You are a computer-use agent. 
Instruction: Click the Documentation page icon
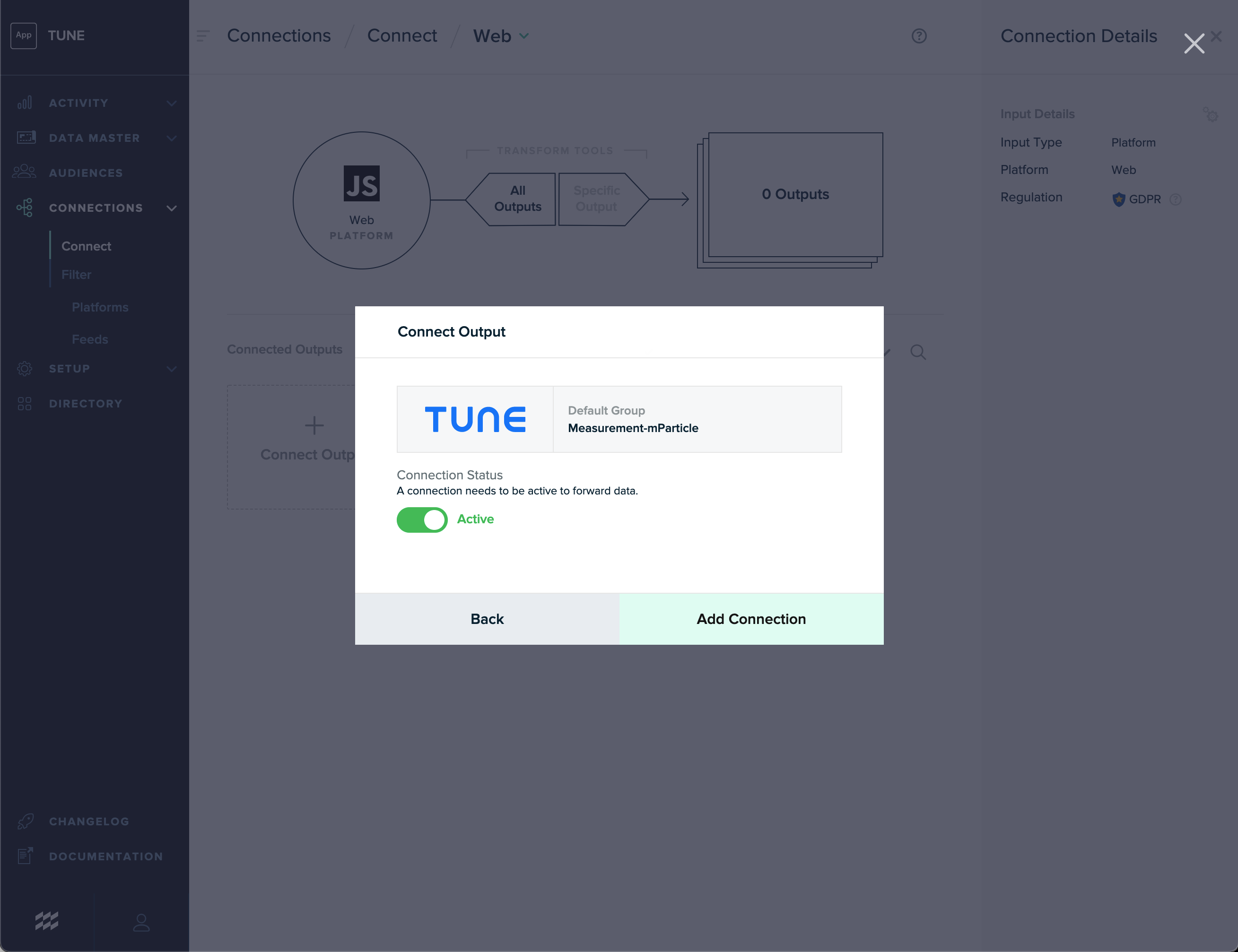point(25,856)
